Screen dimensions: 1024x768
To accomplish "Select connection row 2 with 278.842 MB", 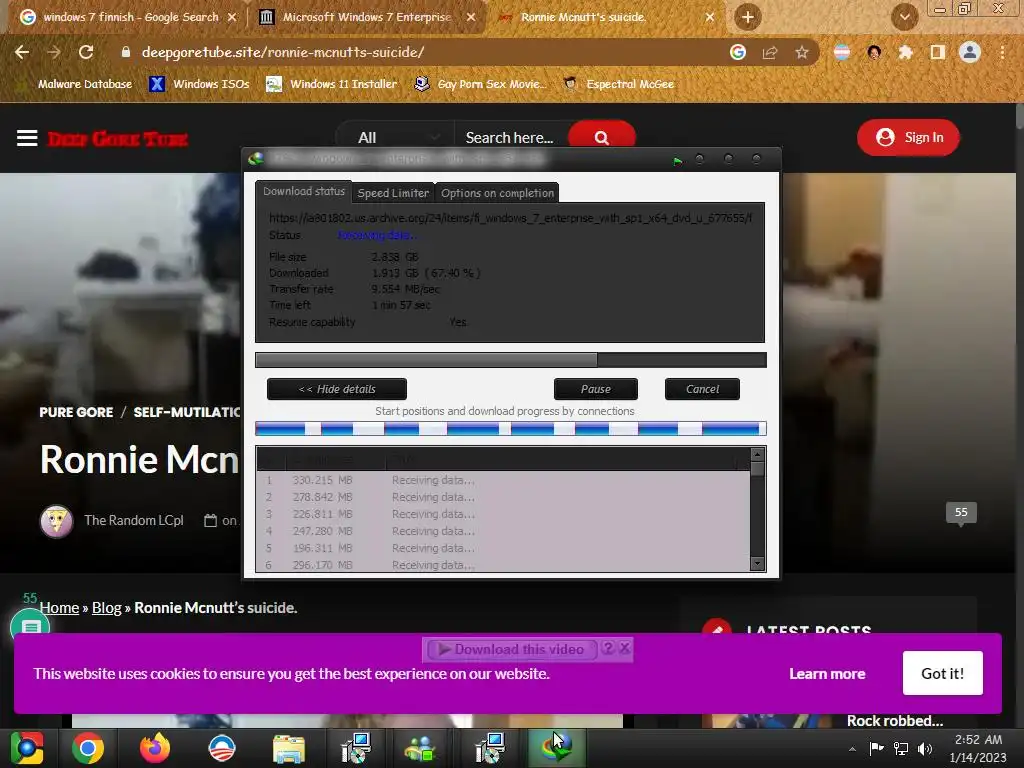I will pyautogui.click(x=504, y=497).
